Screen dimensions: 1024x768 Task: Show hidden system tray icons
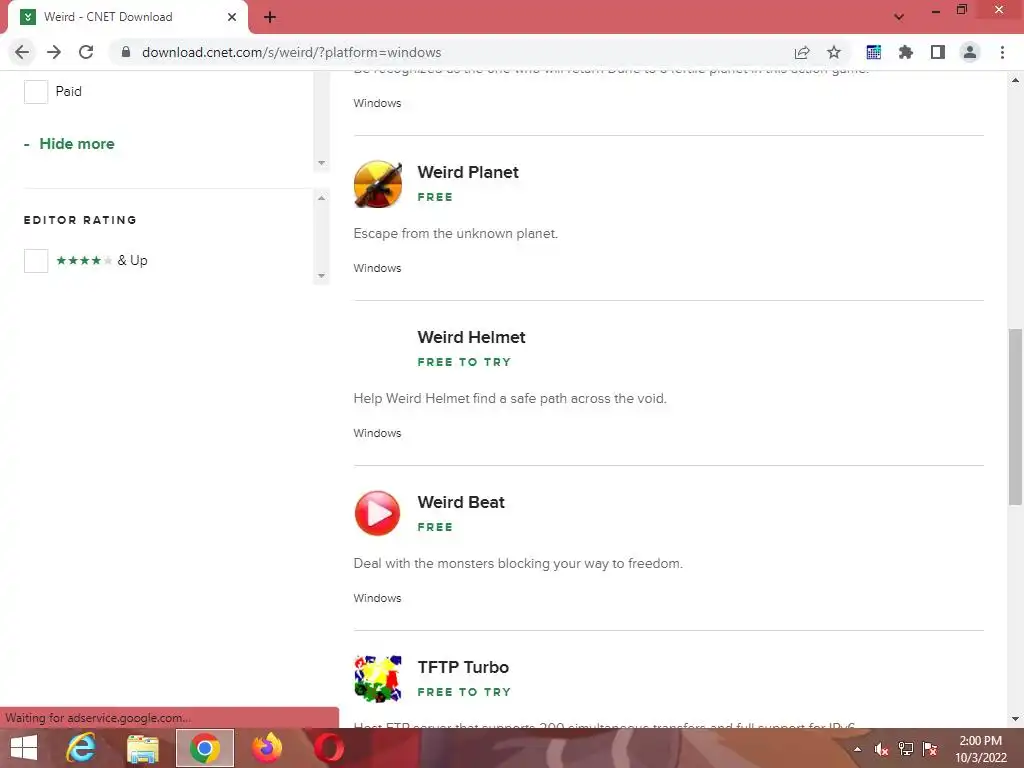point(857,749)
